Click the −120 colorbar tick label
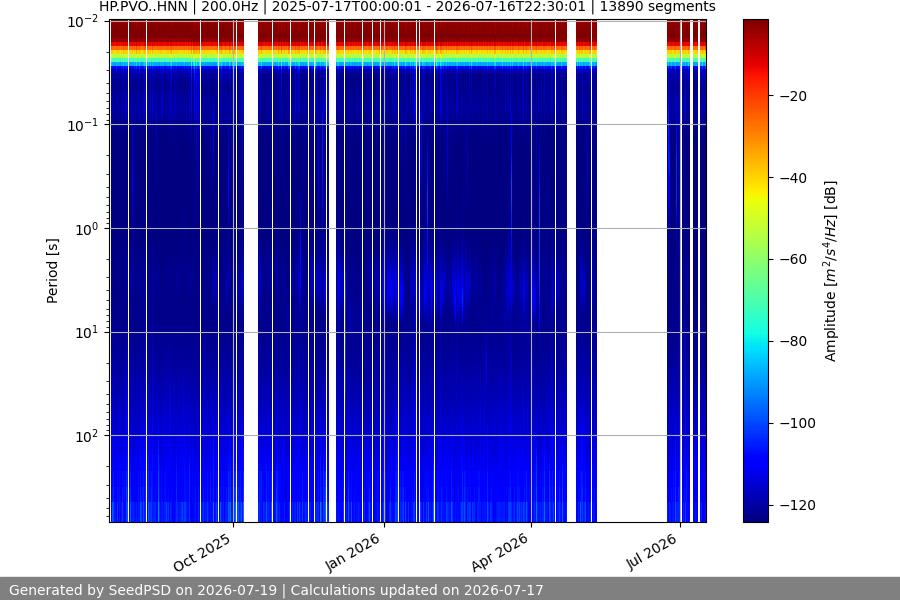 [x=797, y=505]
